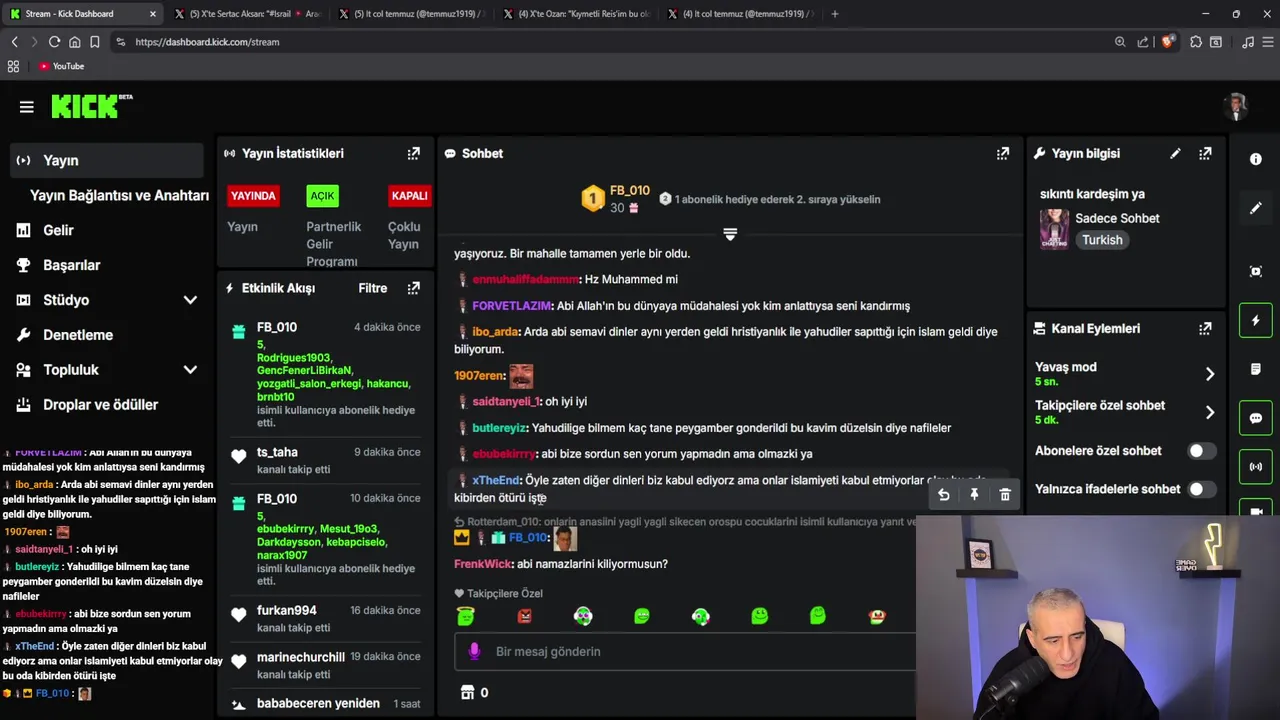Image resolution: width=1280 pixels, height=720 pixels.
Task: Click the FORVETLAZIM username in main chat
Action: pos(512,306)
